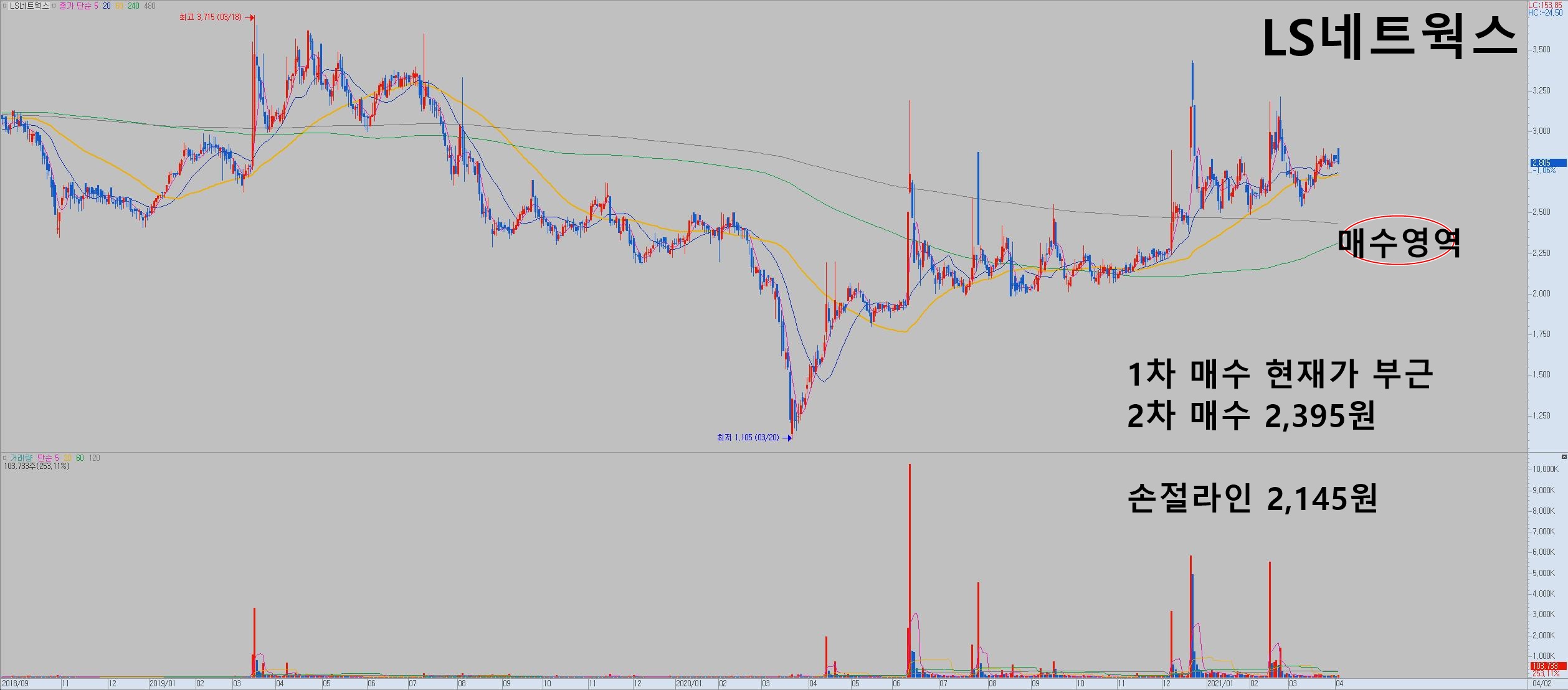Screen dimensions: 1568x690
Task: Click the 거래량 volume indicator label
Action: 21,458
